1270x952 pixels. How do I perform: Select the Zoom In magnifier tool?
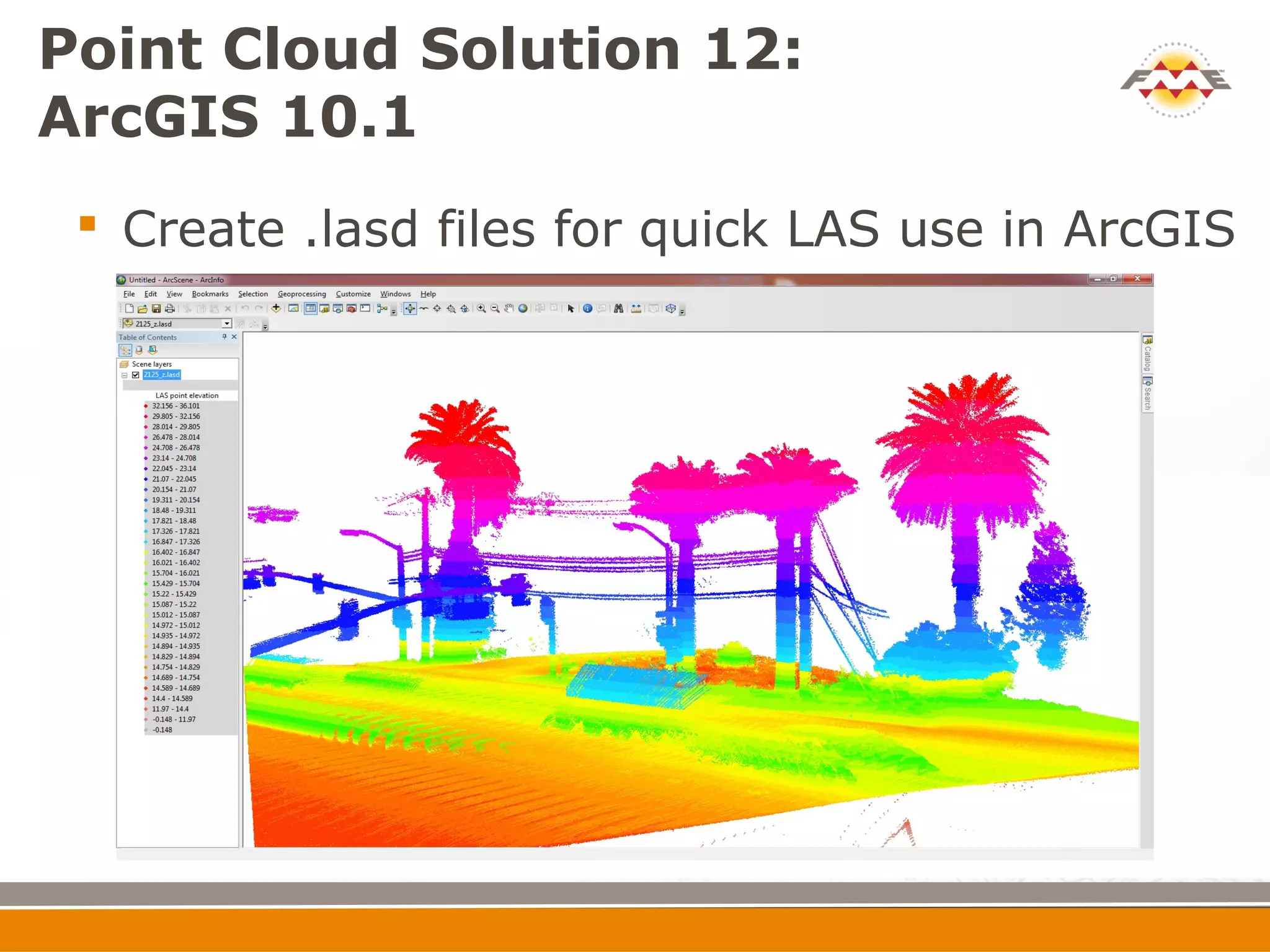[481, 309]
